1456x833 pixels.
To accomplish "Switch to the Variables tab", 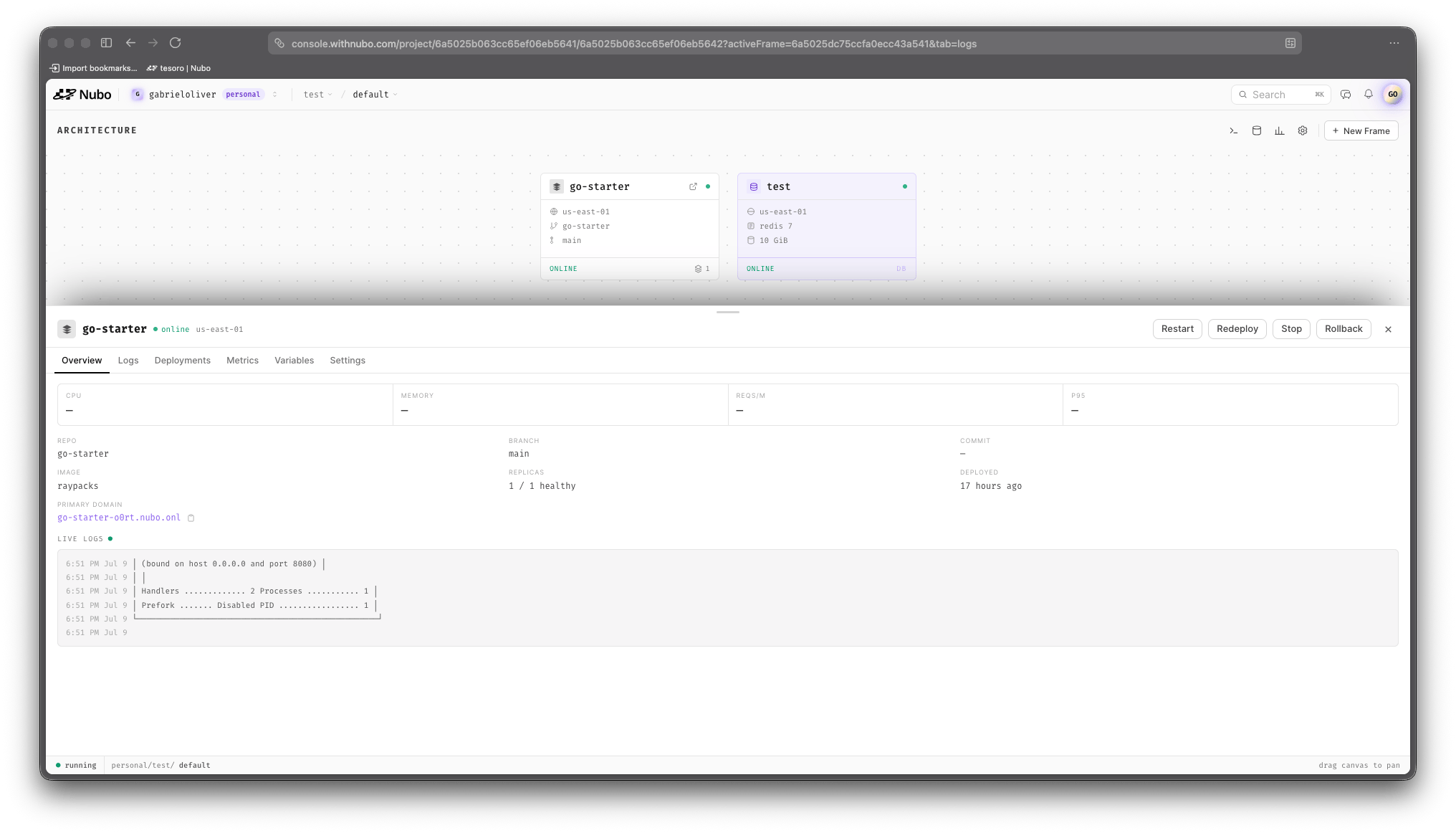I will (x=294, y=361).
